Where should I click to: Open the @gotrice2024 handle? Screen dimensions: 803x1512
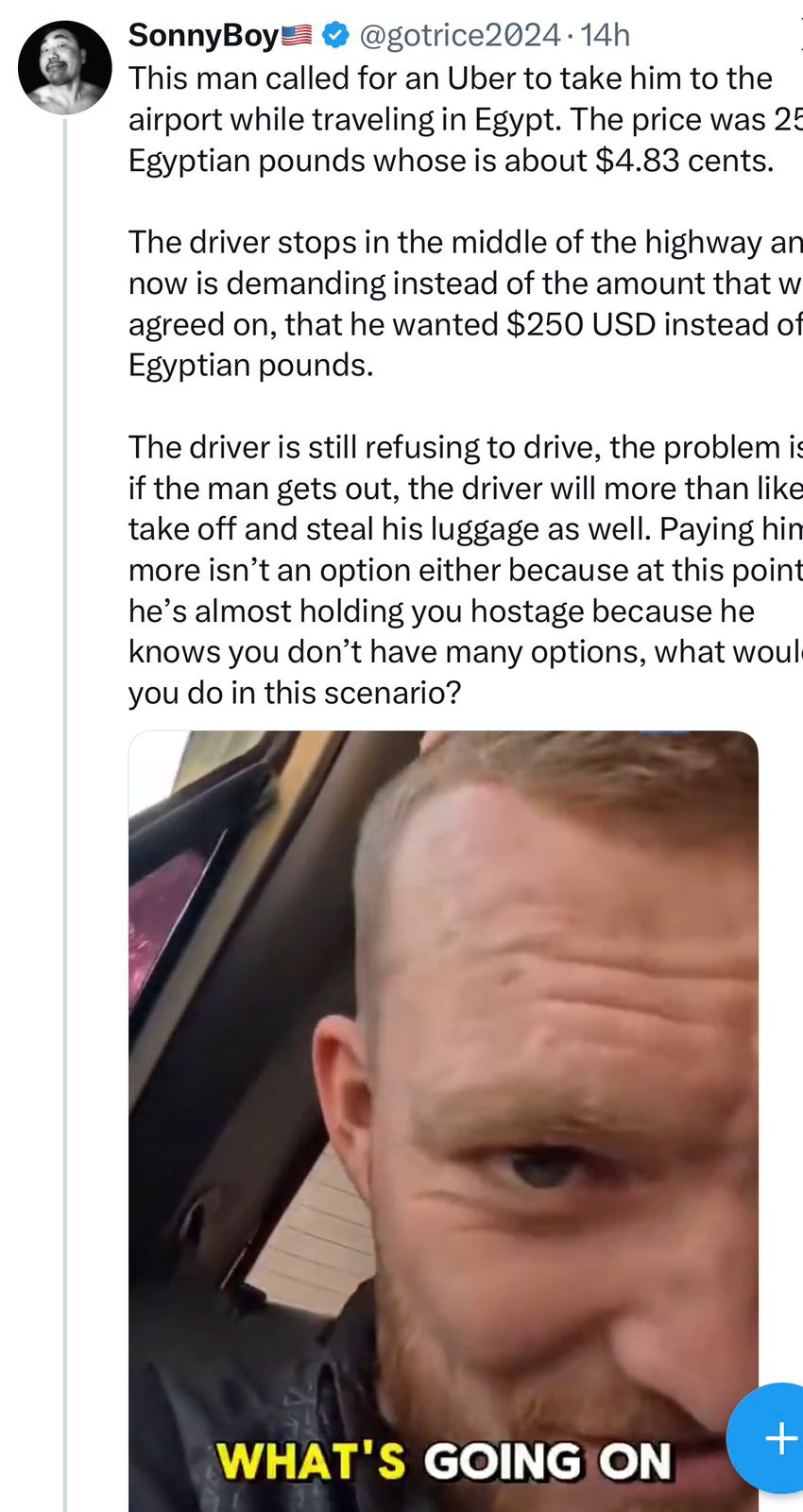click(460, 35)
